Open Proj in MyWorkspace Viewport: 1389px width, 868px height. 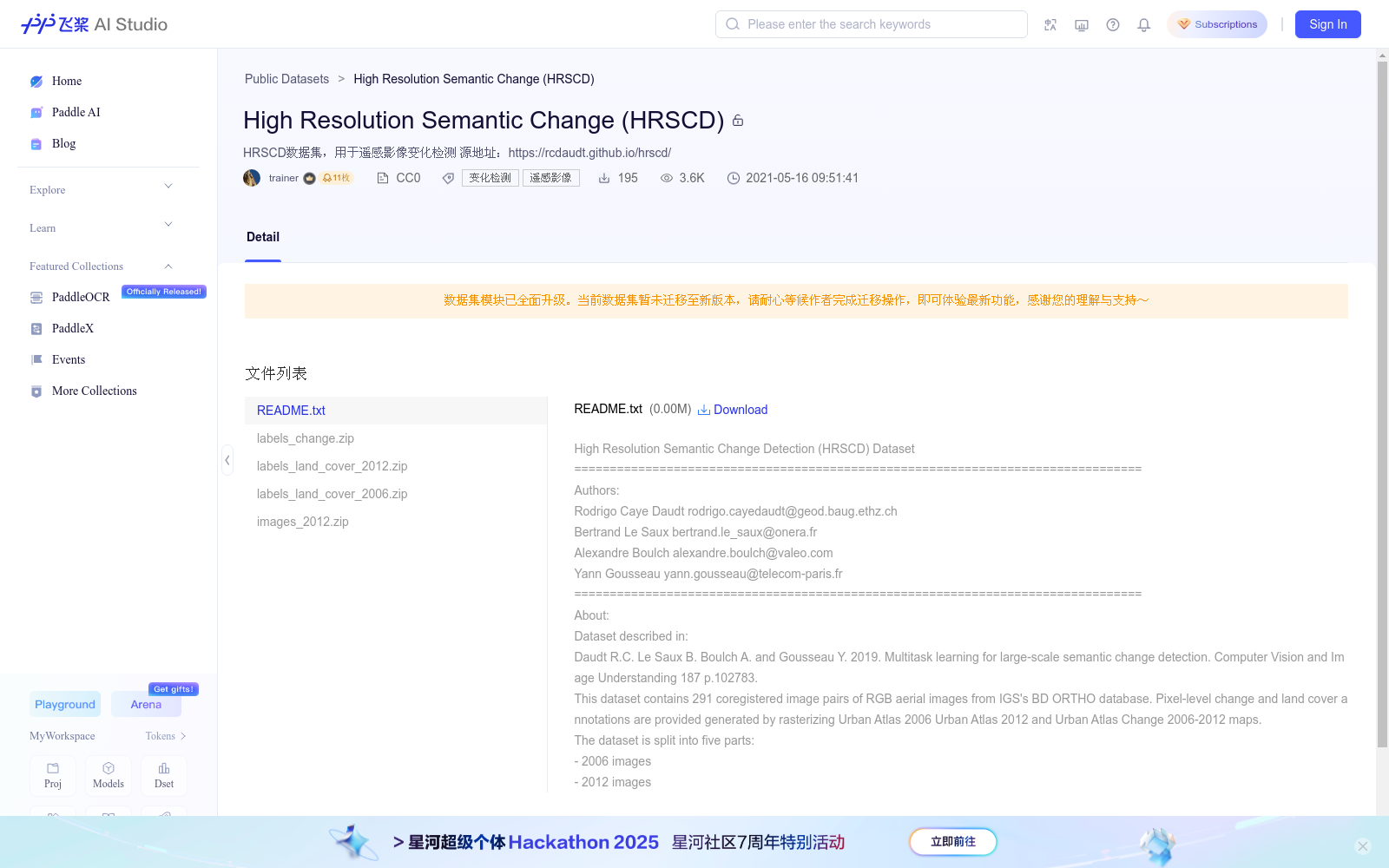pyautogui.click(x=53, y=775)
